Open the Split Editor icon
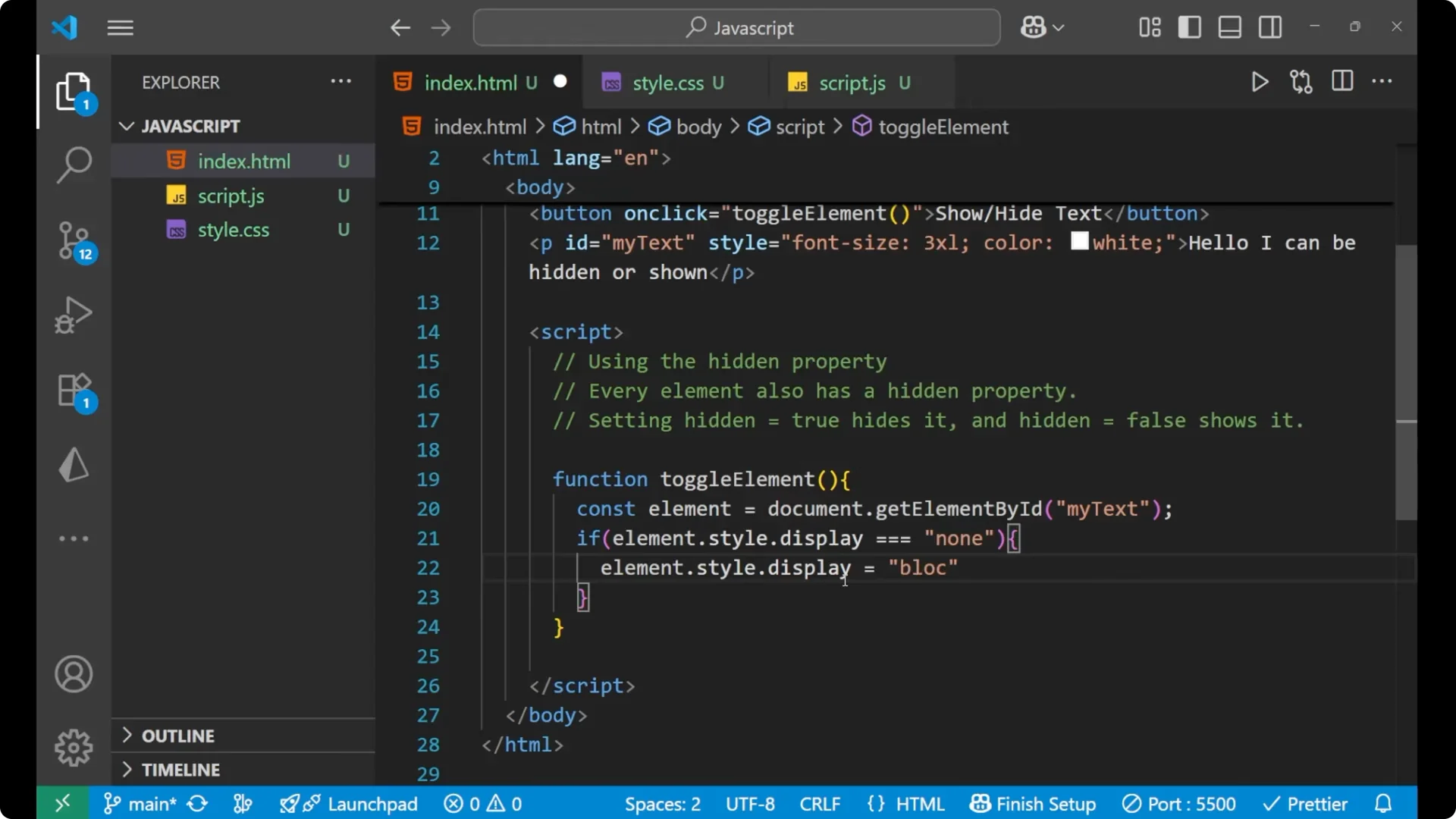Screen dimensions: 1456x819 point(1342,81)
